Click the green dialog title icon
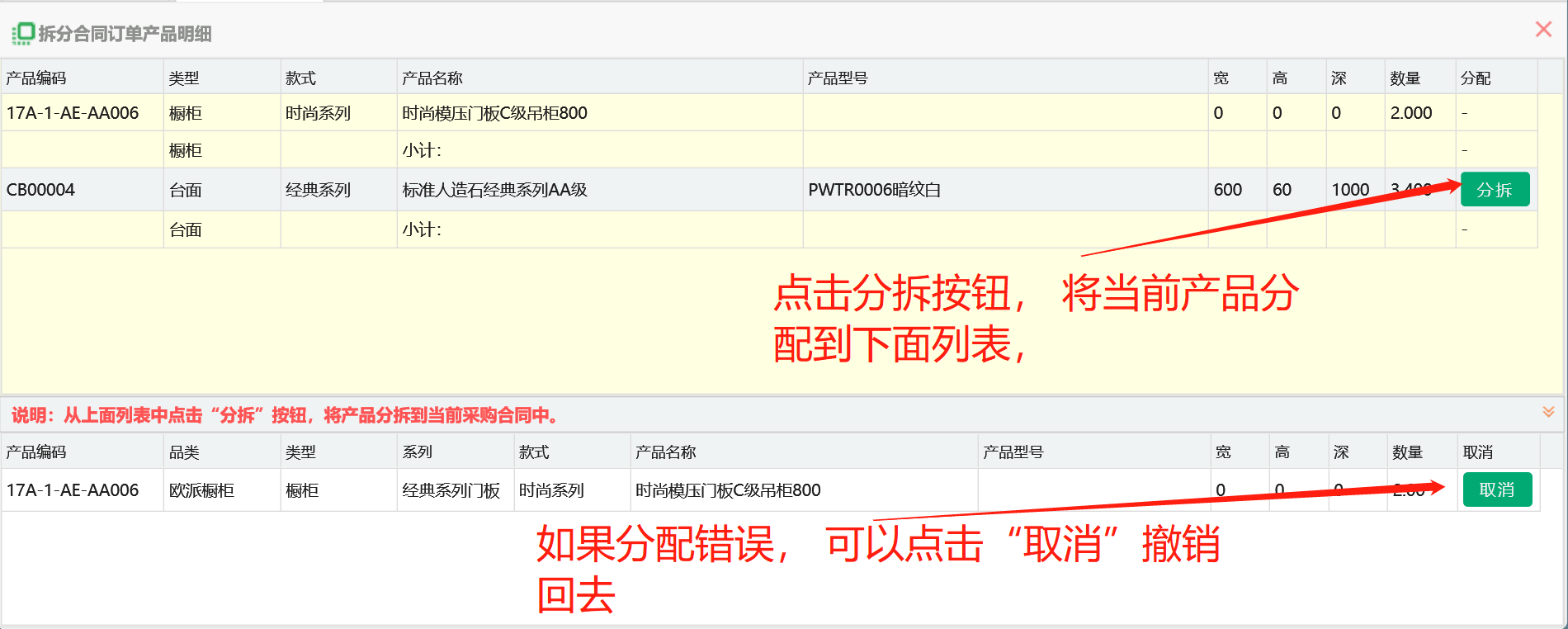Screen dimensions: 1568x629 (x=23, y=33)
